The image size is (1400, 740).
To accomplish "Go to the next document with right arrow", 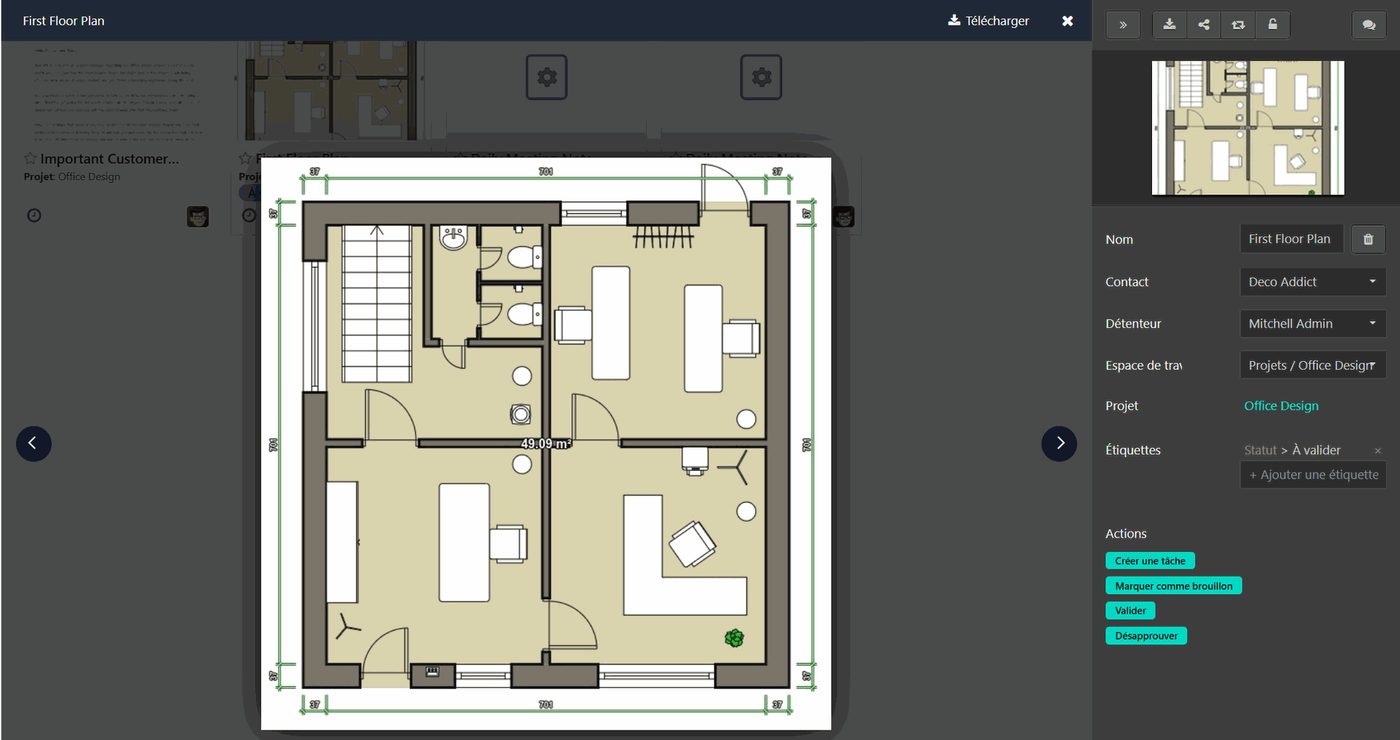I will [x=1059, y=443].
